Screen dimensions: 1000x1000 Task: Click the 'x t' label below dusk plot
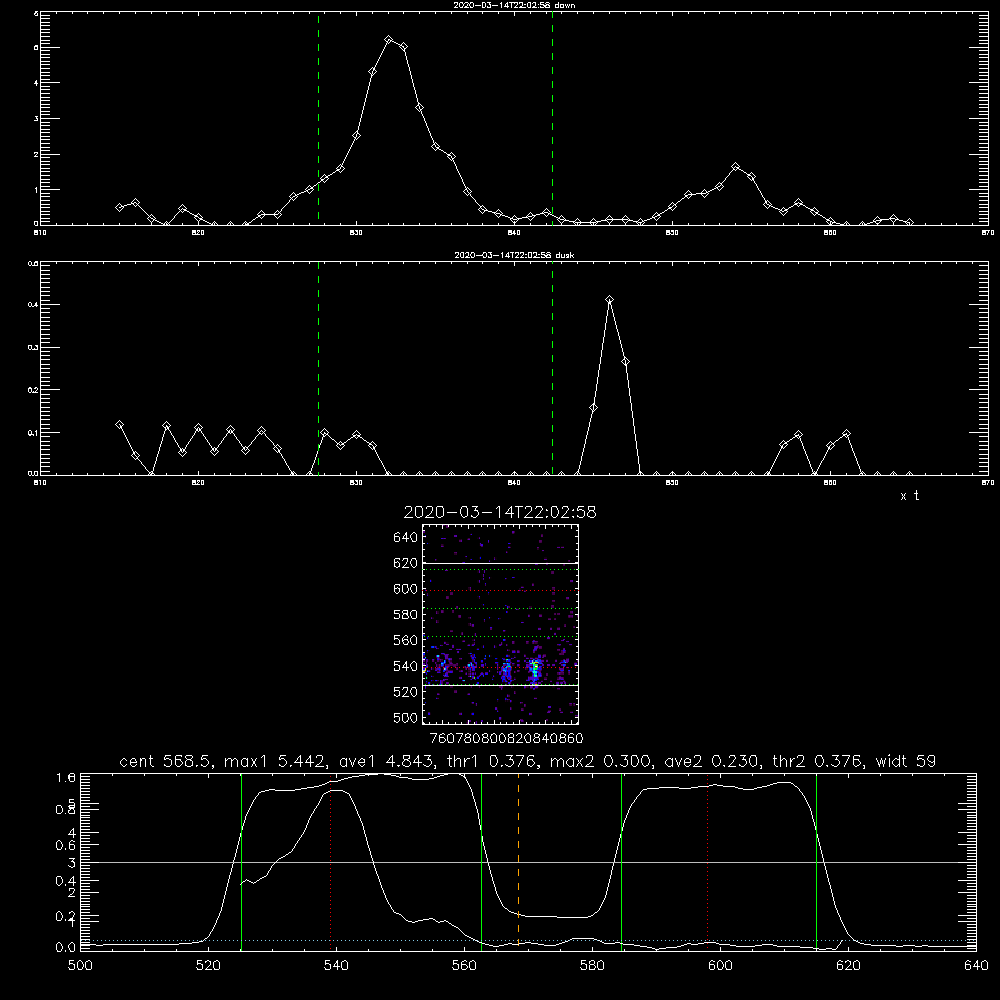tap(909, 496)
